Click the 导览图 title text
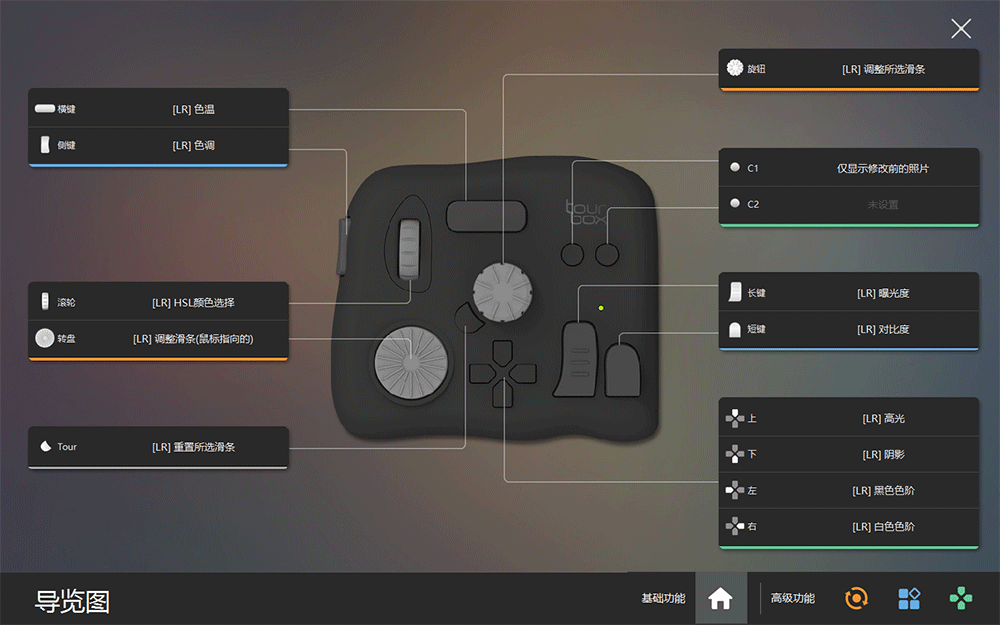1000x625 pixels. (71, 601)
